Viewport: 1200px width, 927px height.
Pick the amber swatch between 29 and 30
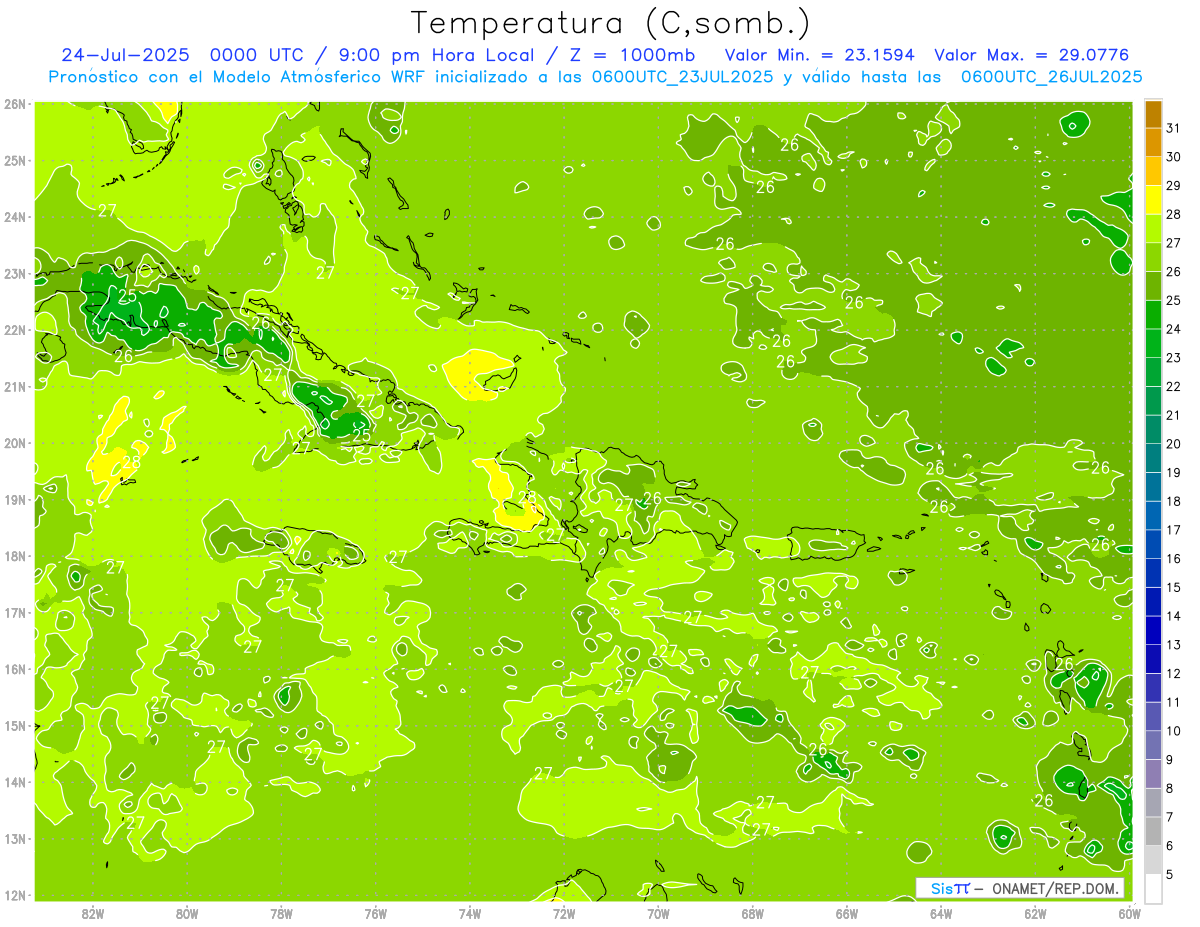(x=1153, y=171)
